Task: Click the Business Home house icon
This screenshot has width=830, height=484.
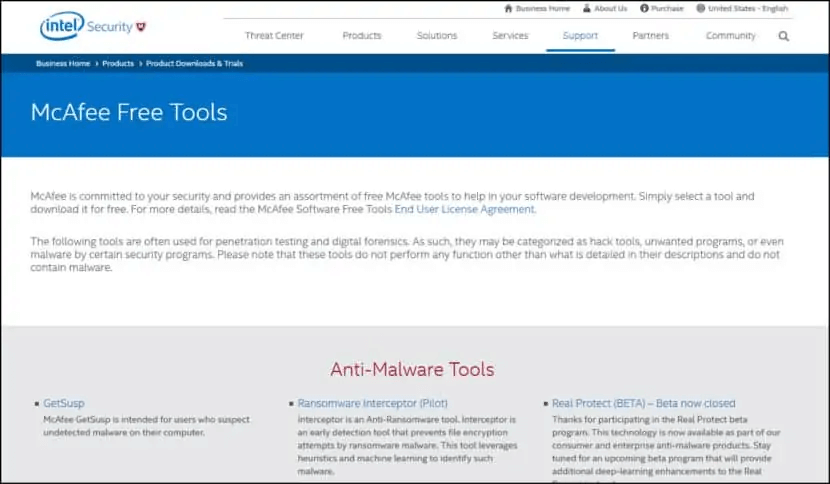Action: click(x=508, y=8)
